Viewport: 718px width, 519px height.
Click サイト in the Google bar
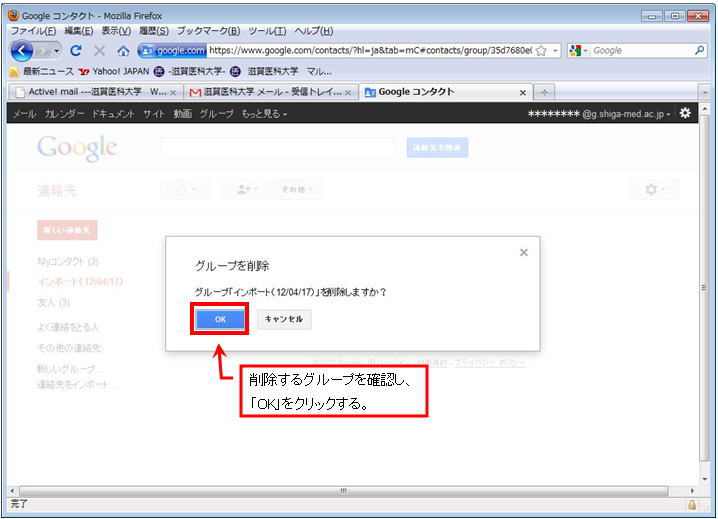pos(153,114)
